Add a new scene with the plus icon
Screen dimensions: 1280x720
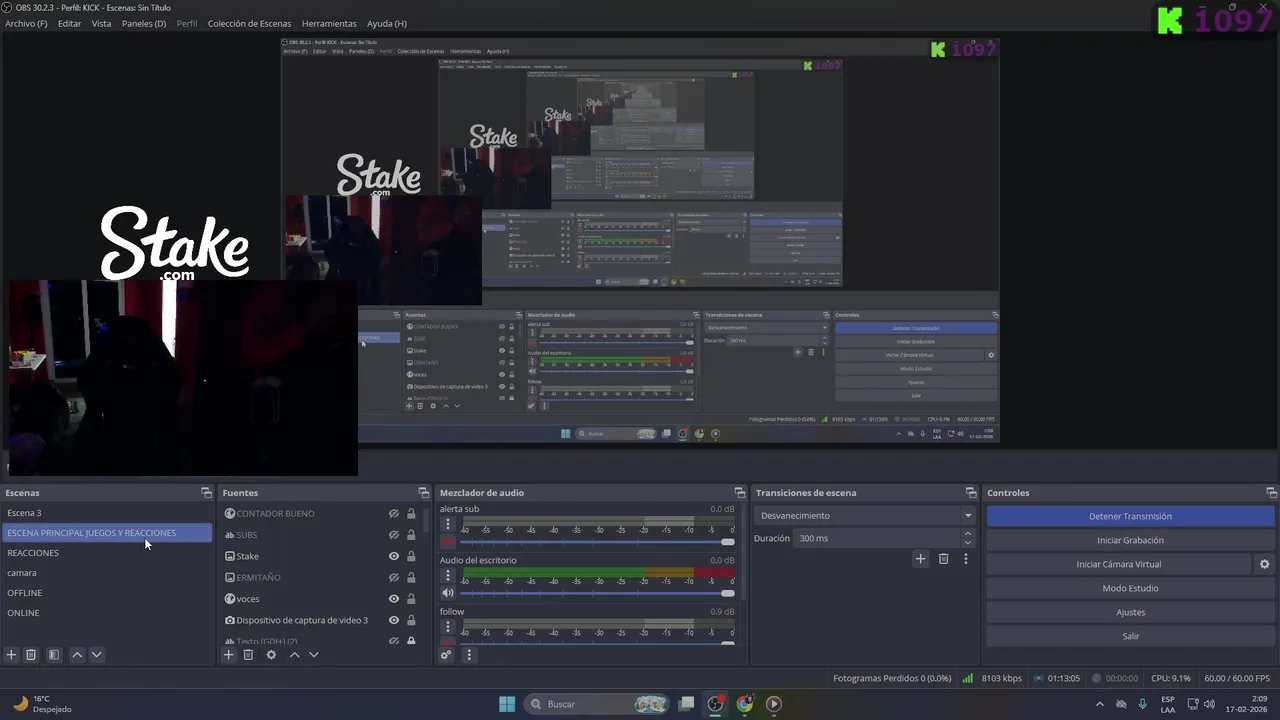pos(12,655)
